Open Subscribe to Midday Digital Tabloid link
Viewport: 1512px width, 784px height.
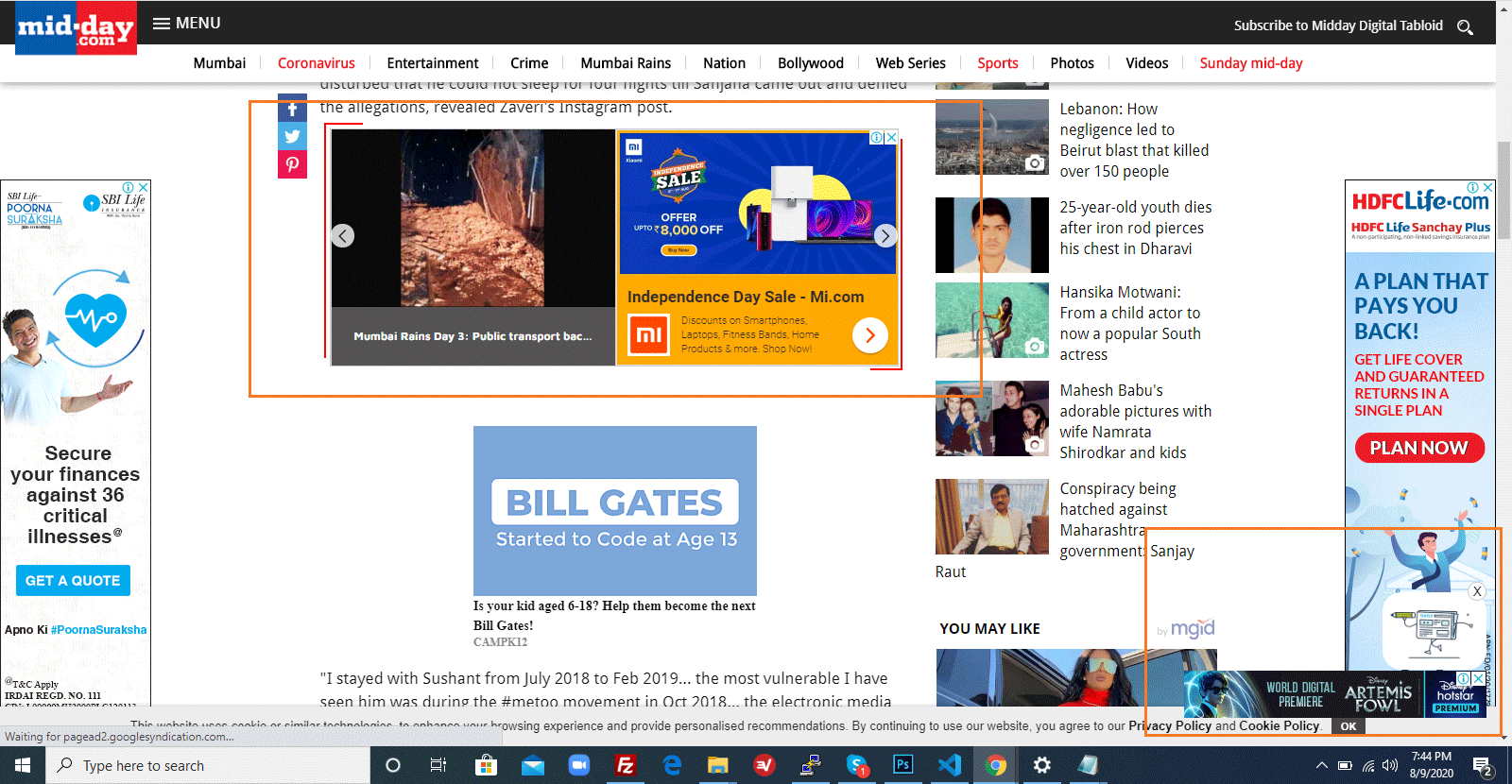(x=1338, y=26)
